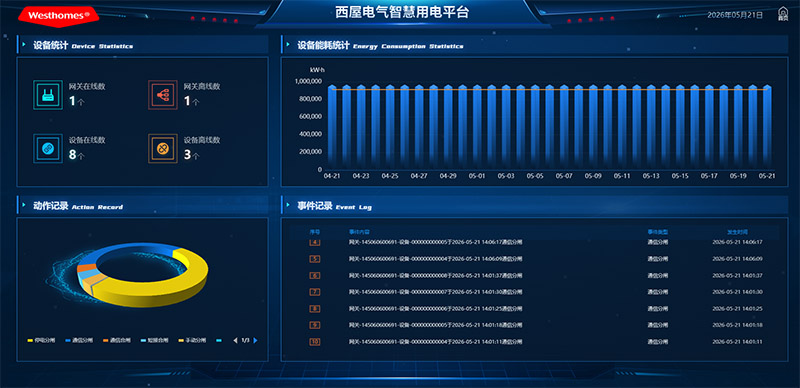
Task: Click the x-axis label 05-07
Action: pos(564,176)
